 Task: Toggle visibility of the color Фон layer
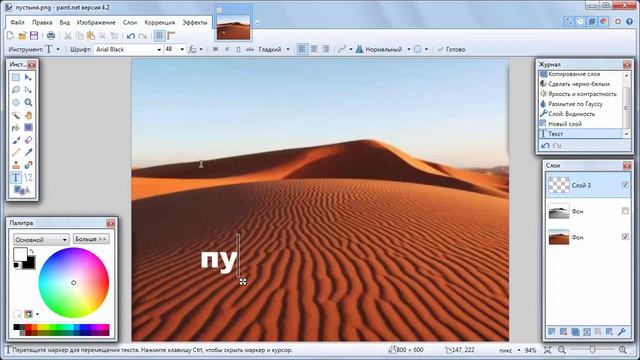(625, 237)
